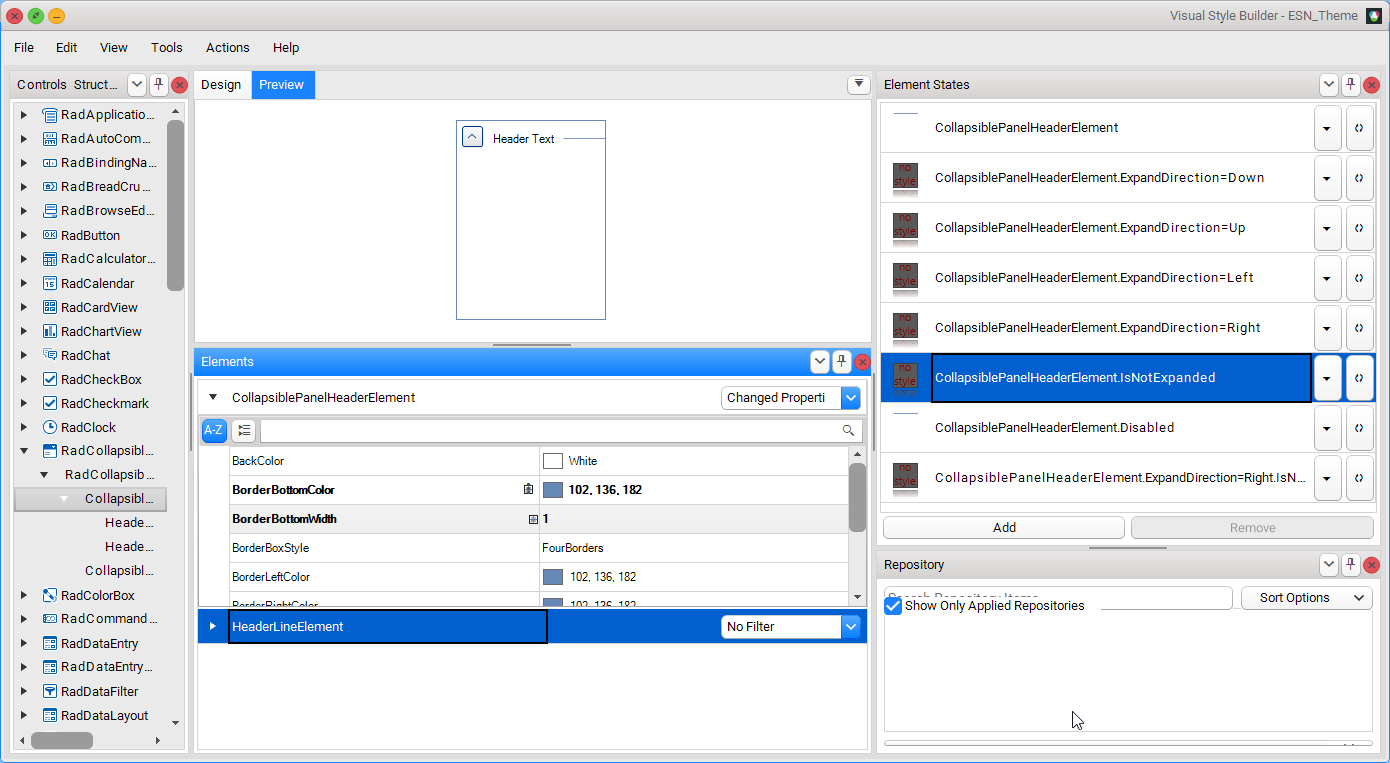Viewport: 1390px width, 763px height.
Task: Switch to the Preview tab
Action: pos(282,85)
